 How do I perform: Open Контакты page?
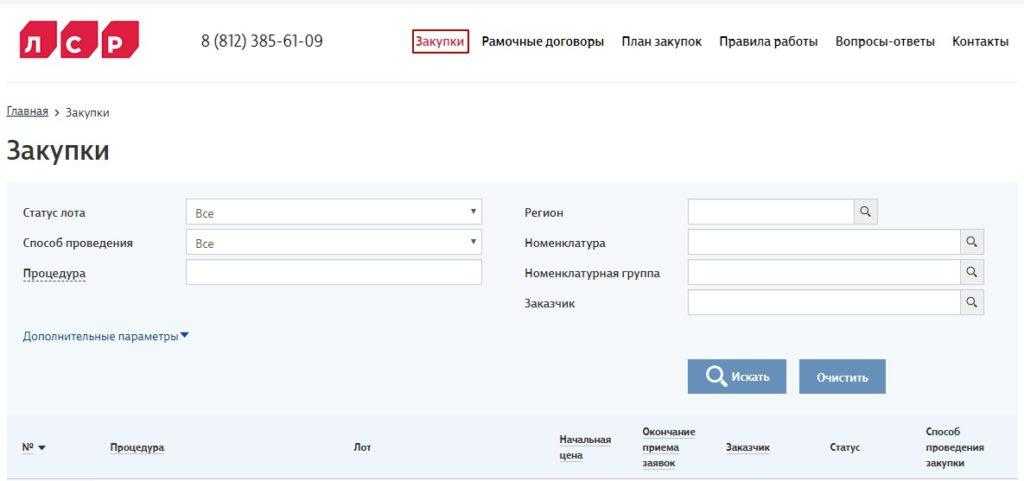[980, 42]
